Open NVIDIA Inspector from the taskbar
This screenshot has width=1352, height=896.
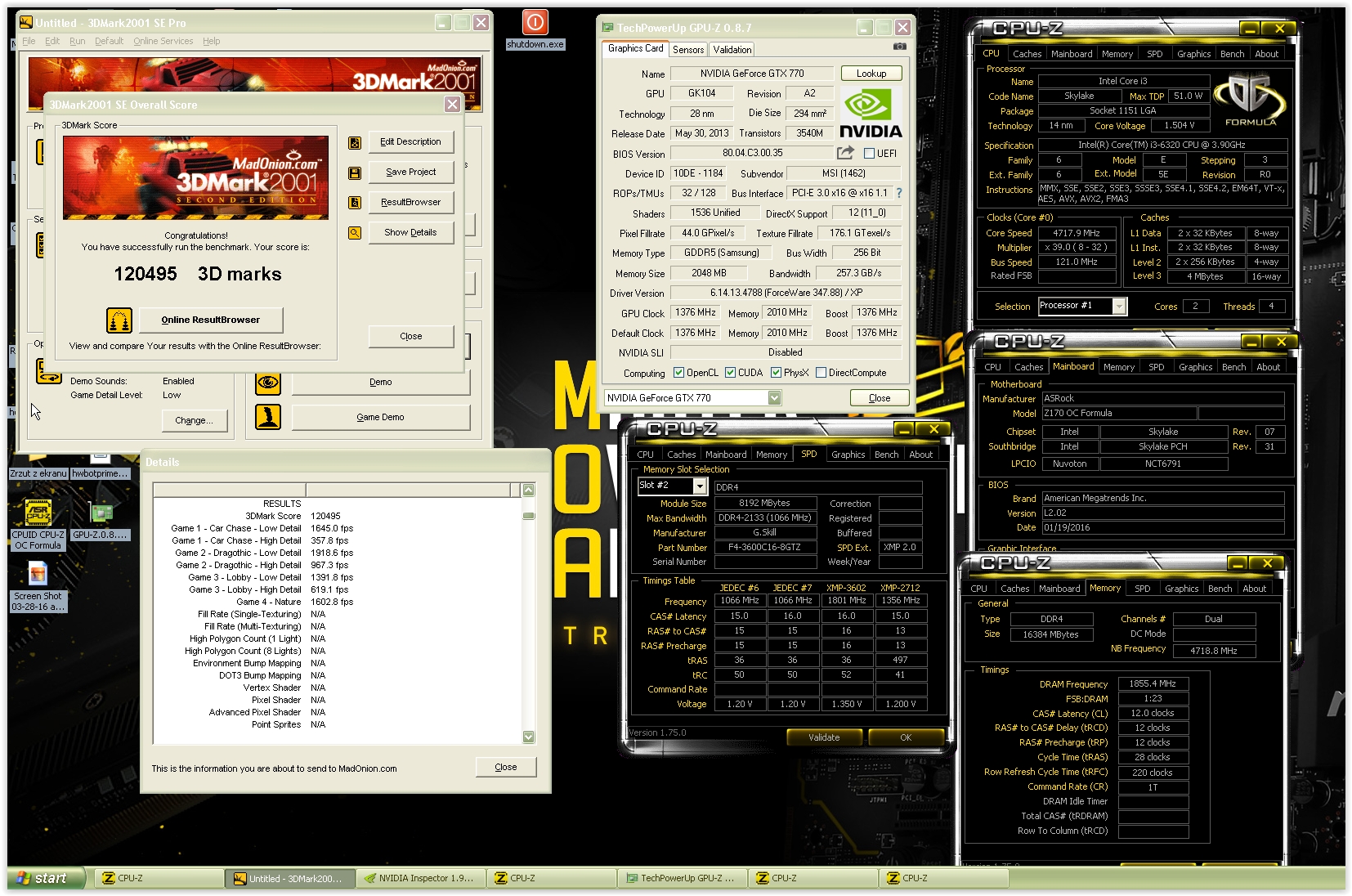[x=420, y=878]
